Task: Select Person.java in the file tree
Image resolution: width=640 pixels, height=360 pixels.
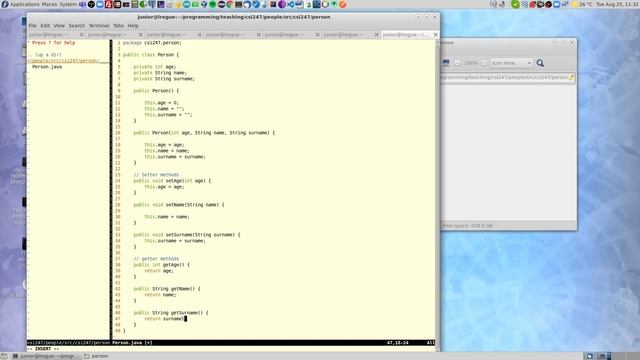Action: pyautogui.click(x=47, y=67)
